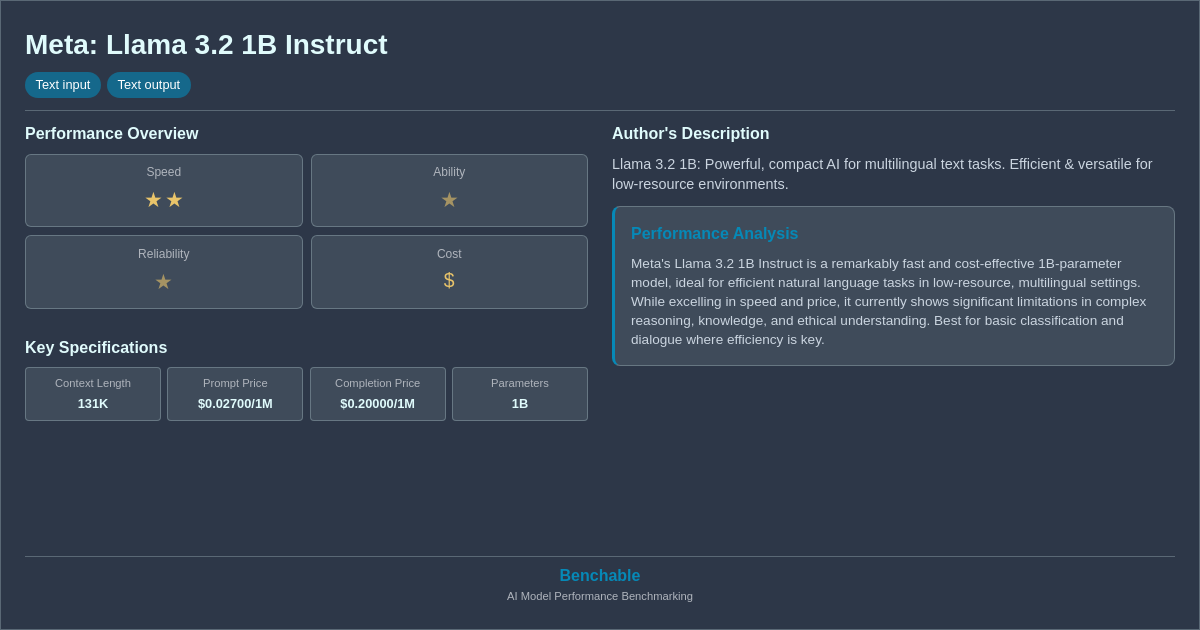
Task: Toggle the Speed rating card
Action: [x=163, y=190]
